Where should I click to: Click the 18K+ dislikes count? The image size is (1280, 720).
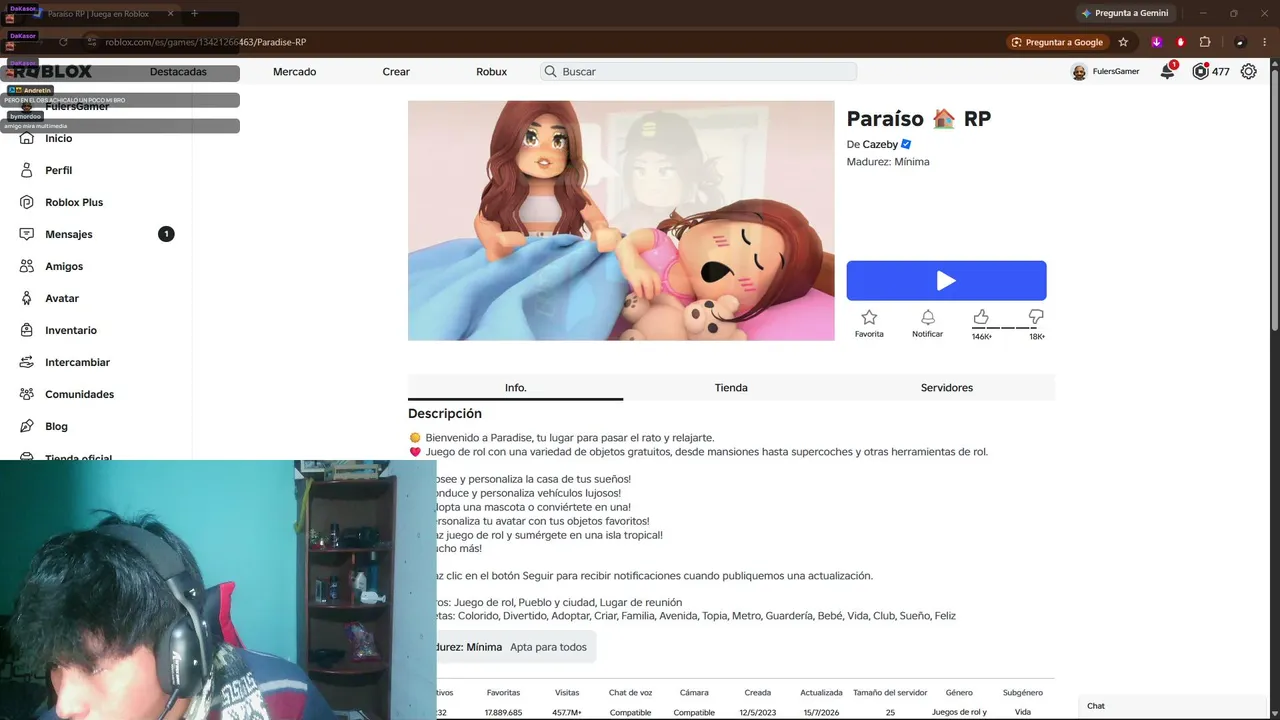[x=1037, y=337]
